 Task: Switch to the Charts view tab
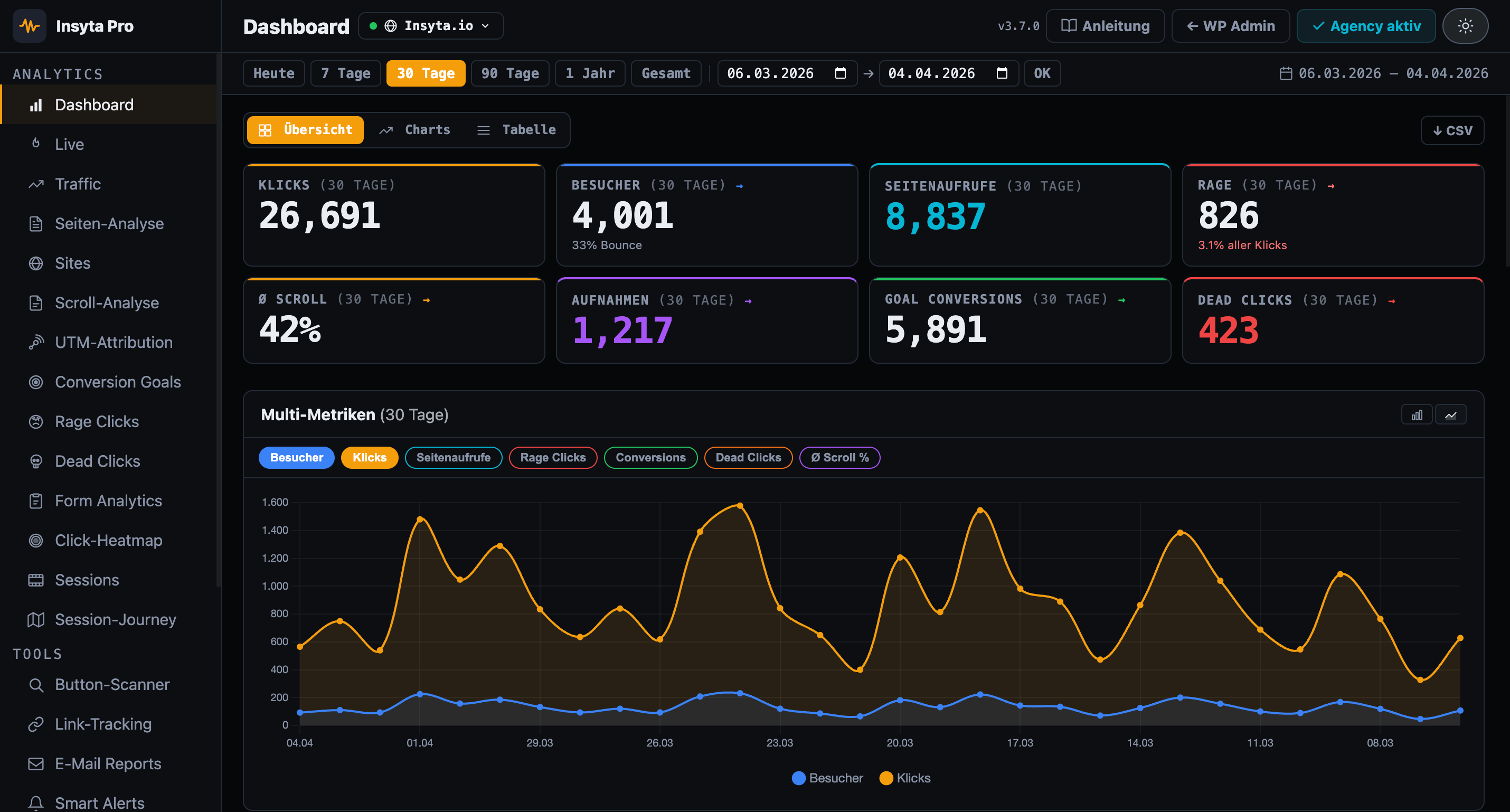[415, 129]
